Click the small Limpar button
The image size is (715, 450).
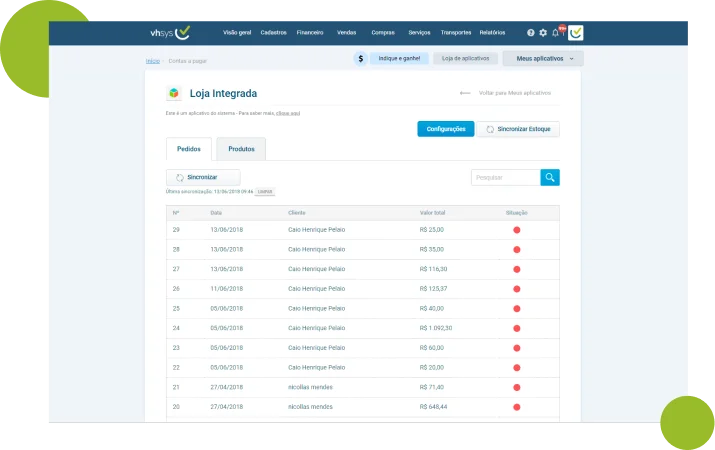[265, 191]
